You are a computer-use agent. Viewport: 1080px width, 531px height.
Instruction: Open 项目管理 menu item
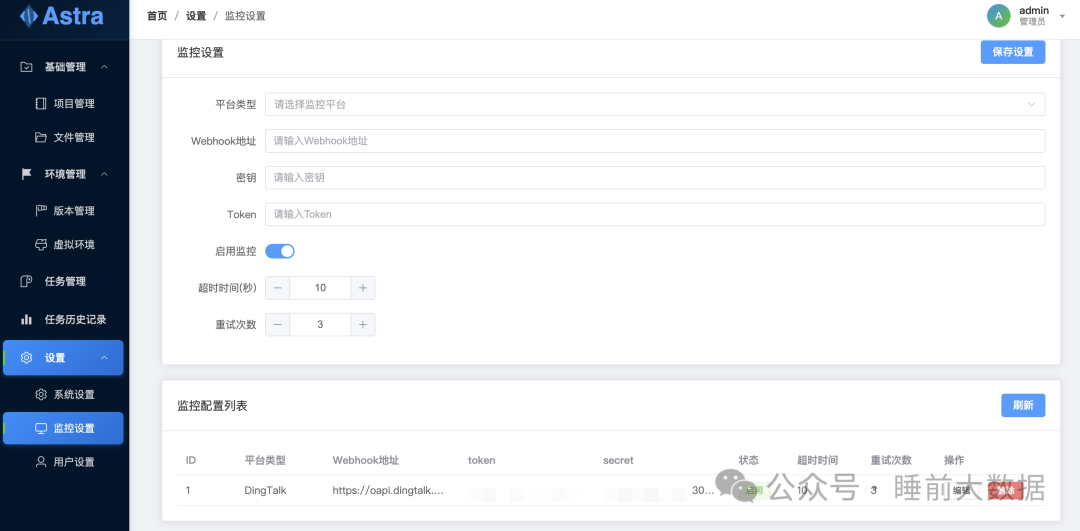coord(63,104)
